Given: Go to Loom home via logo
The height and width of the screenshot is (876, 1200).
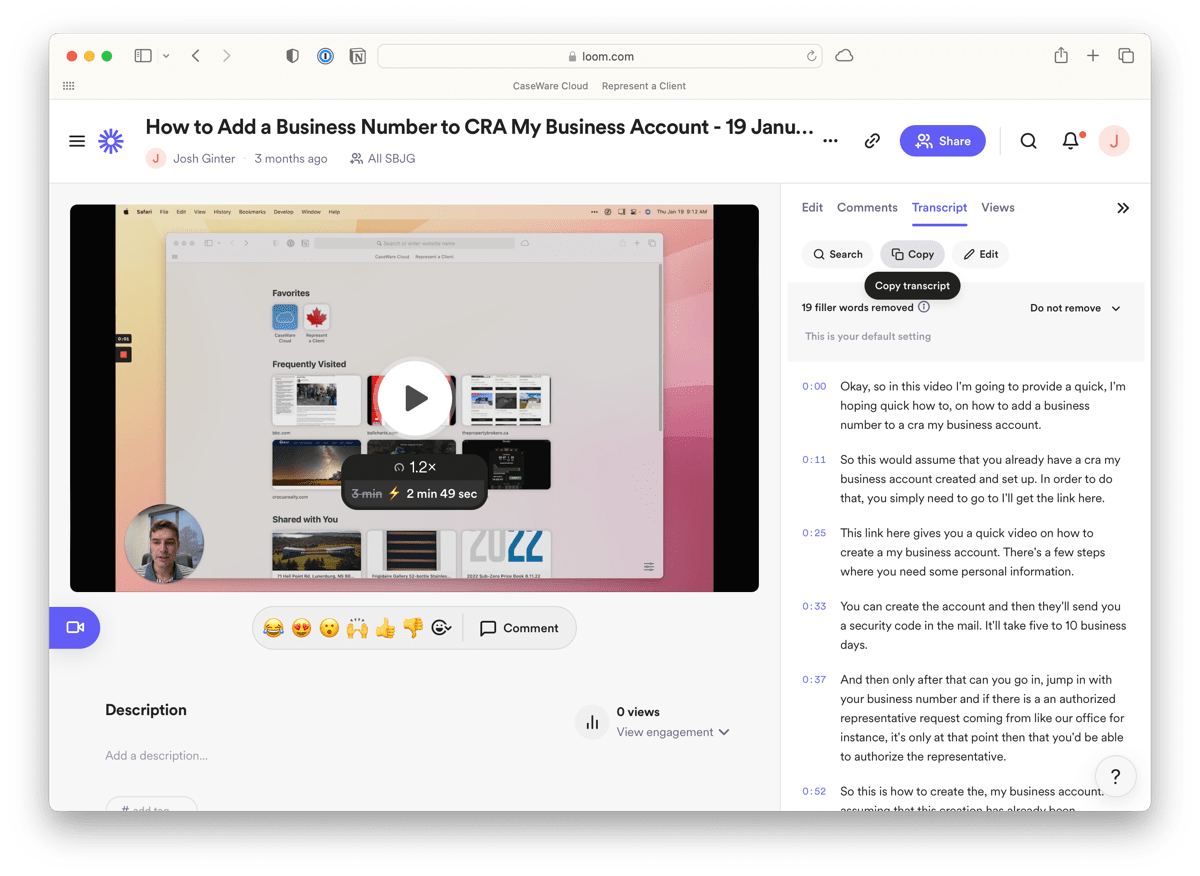Looking at the screenshot, I should [111, 141].
